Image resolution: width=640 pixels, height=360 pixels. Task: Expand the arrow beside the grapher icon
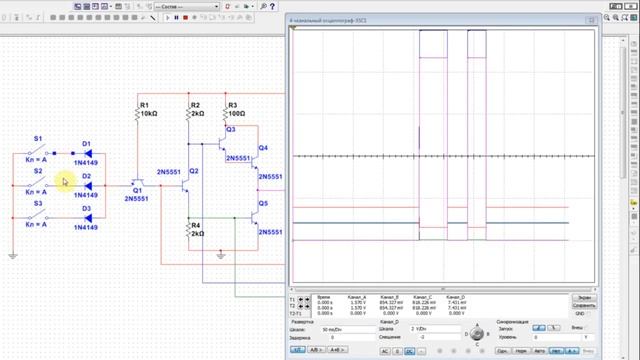pos(111,7)
